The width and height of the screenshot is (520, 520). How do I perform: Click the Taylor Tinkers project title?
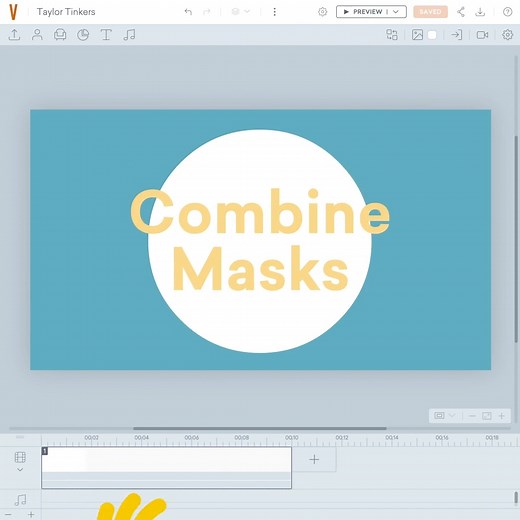66,12
